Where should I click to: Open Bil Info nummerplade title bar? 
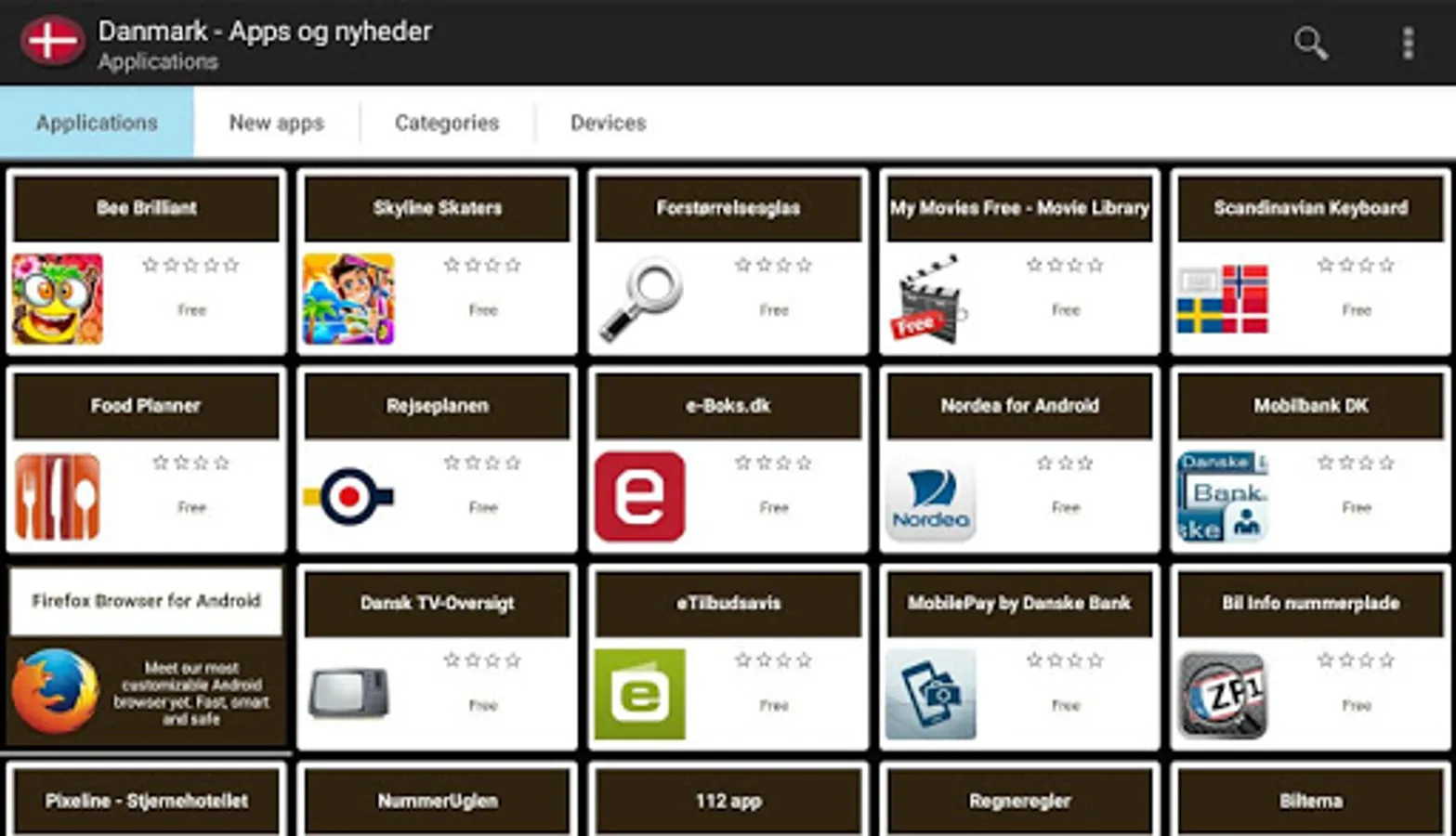coord(1310,604)
